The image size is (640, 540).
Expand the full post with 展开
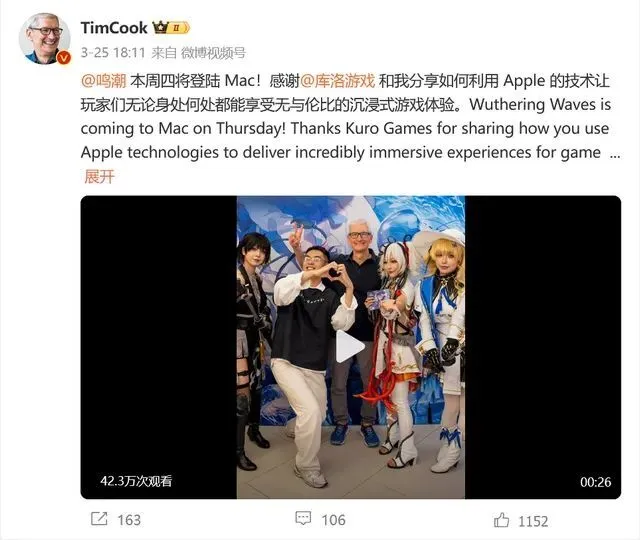tap(99, 177)
